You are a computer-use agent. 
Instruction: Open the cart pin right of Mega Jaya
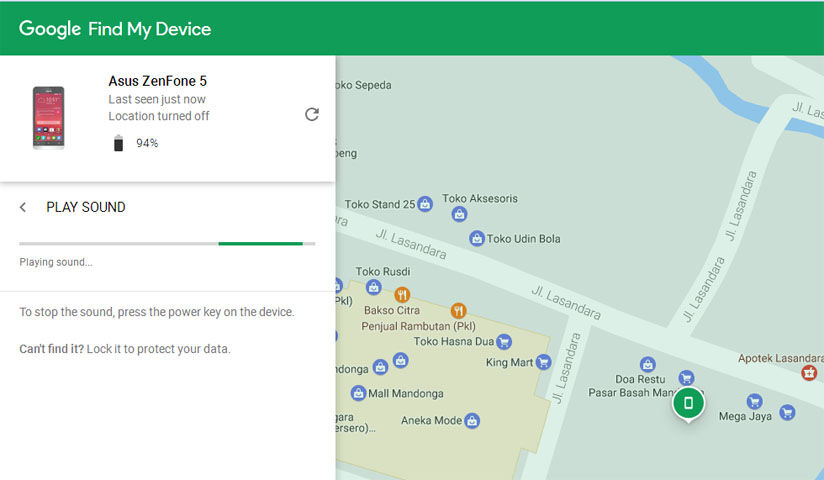(787, 412)
